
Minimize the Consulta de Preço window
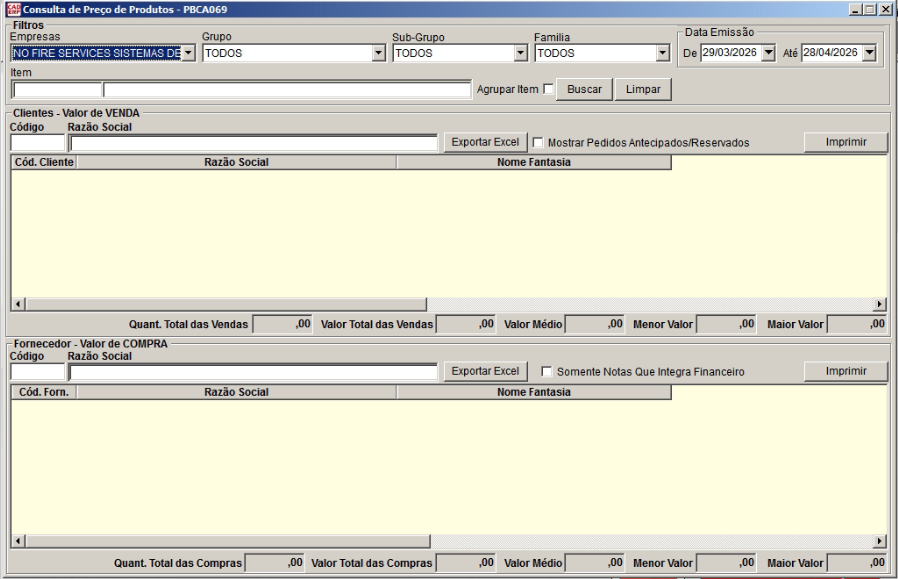click(855, 9)
